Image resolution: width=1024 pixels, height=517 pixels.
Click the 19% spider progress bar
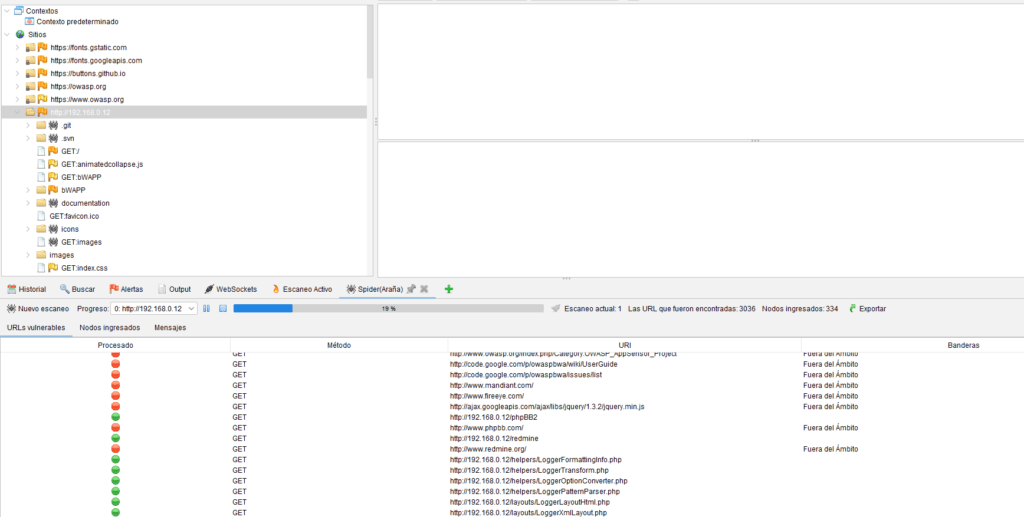tap(388, 309)
